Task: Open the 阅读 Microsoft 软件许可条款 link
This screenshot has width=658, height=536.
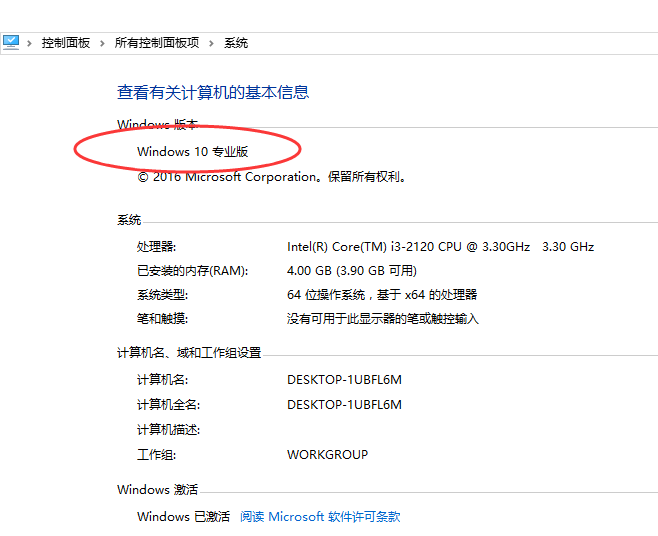Action: tap(320, 516)
